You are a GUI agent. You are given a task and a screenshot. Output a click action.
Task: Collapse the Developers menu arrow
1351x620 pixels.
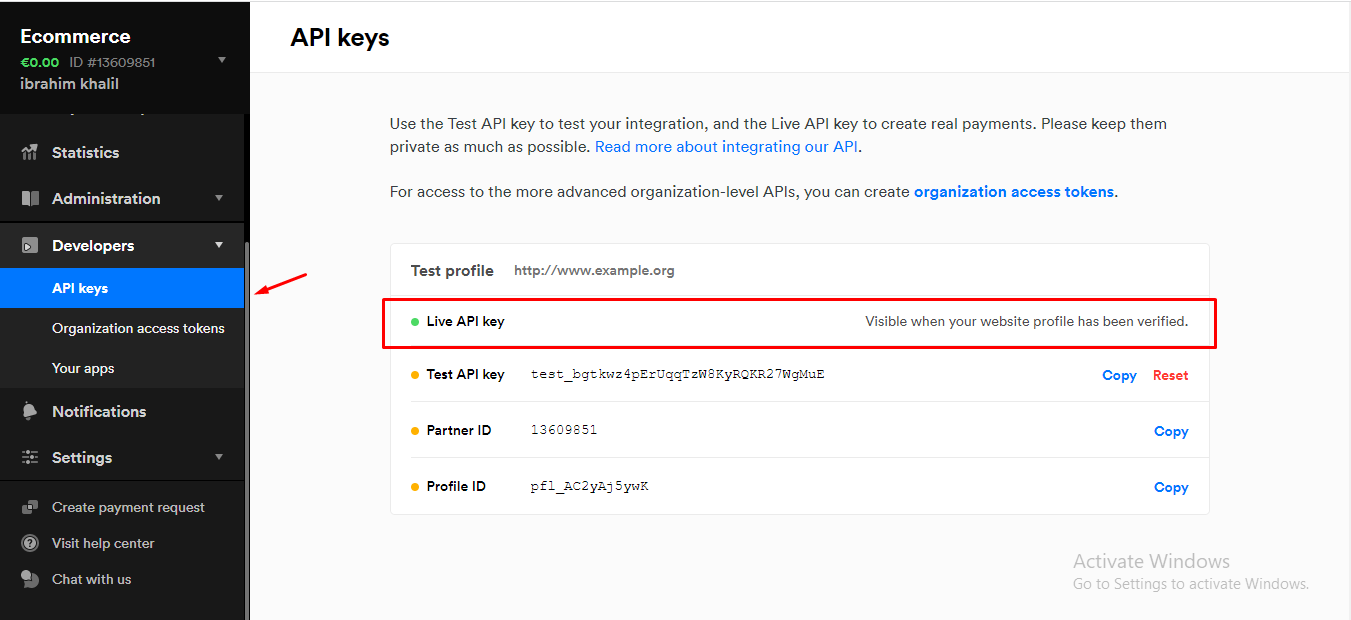tap(219, 245)
